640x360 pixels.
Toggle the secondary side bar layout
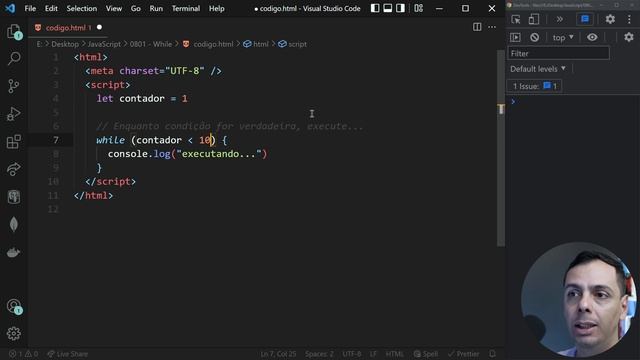pos(400,8)
